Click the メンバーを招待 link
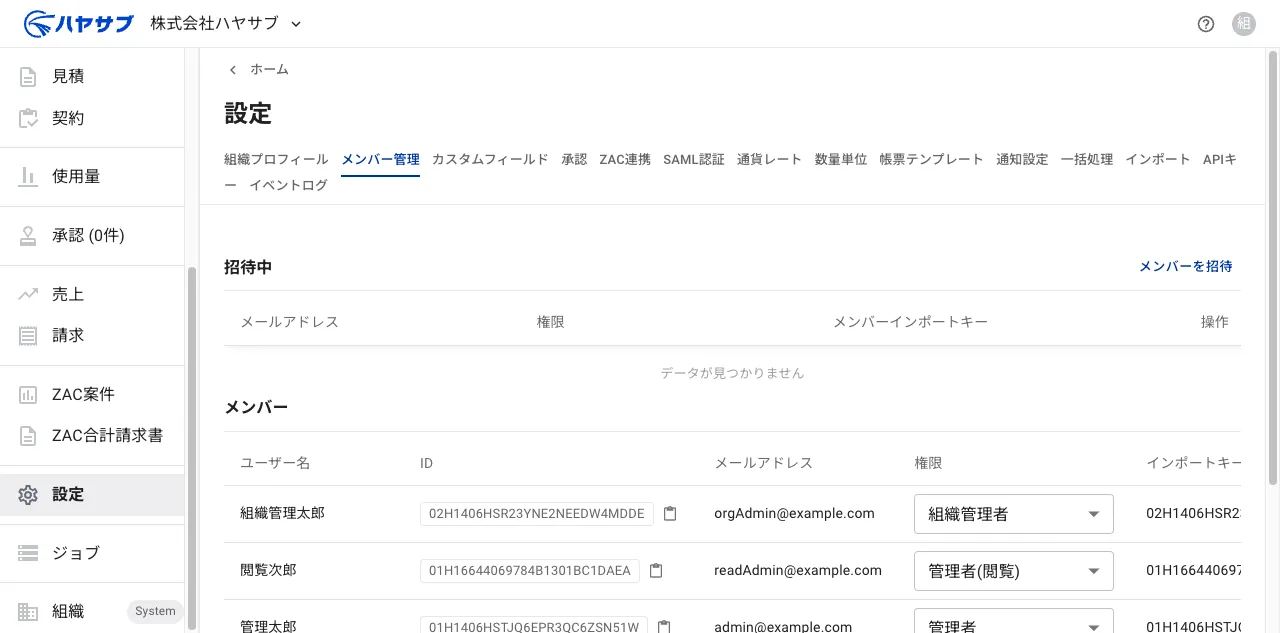Image resolution: width=1280 pixels, height=633 pixels. pyautogui.click(x=1186, y=266)
